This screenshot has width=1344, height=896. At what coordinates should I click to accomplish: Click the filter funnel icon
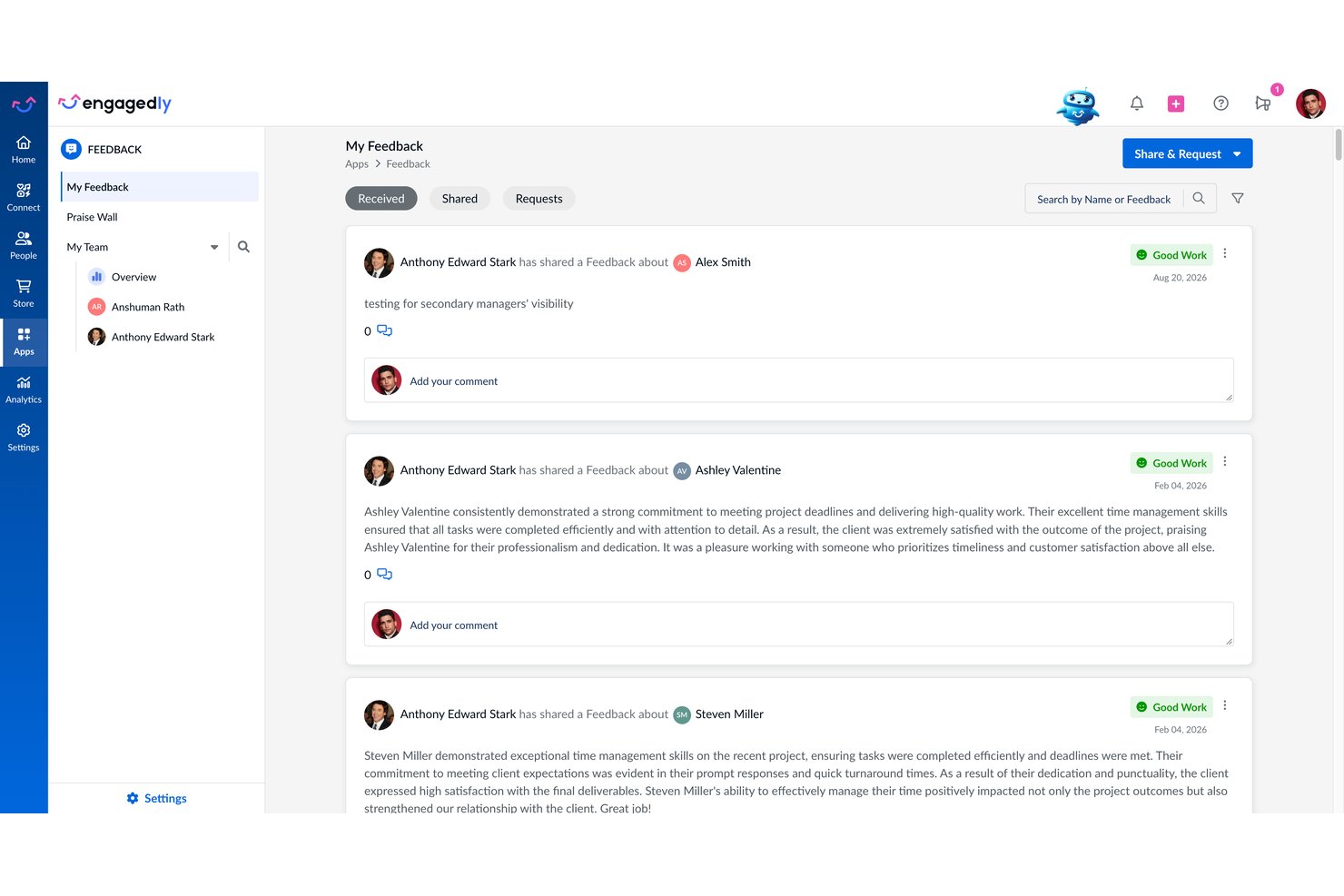1238,198
